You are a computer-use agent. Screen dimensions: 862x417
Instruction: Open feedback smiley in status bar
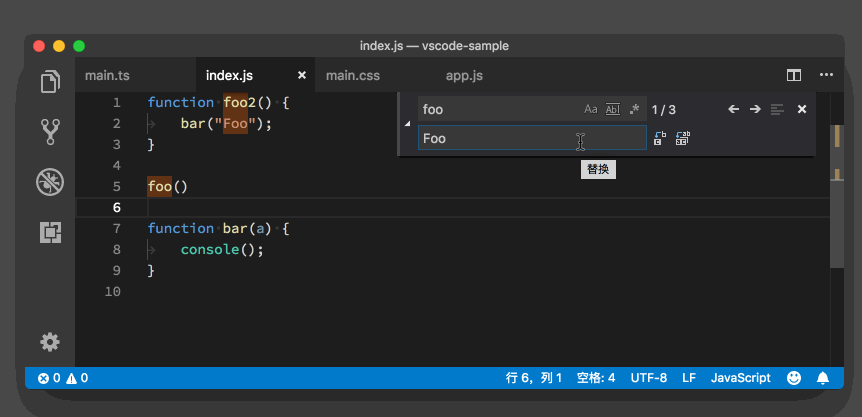[794, 378]
